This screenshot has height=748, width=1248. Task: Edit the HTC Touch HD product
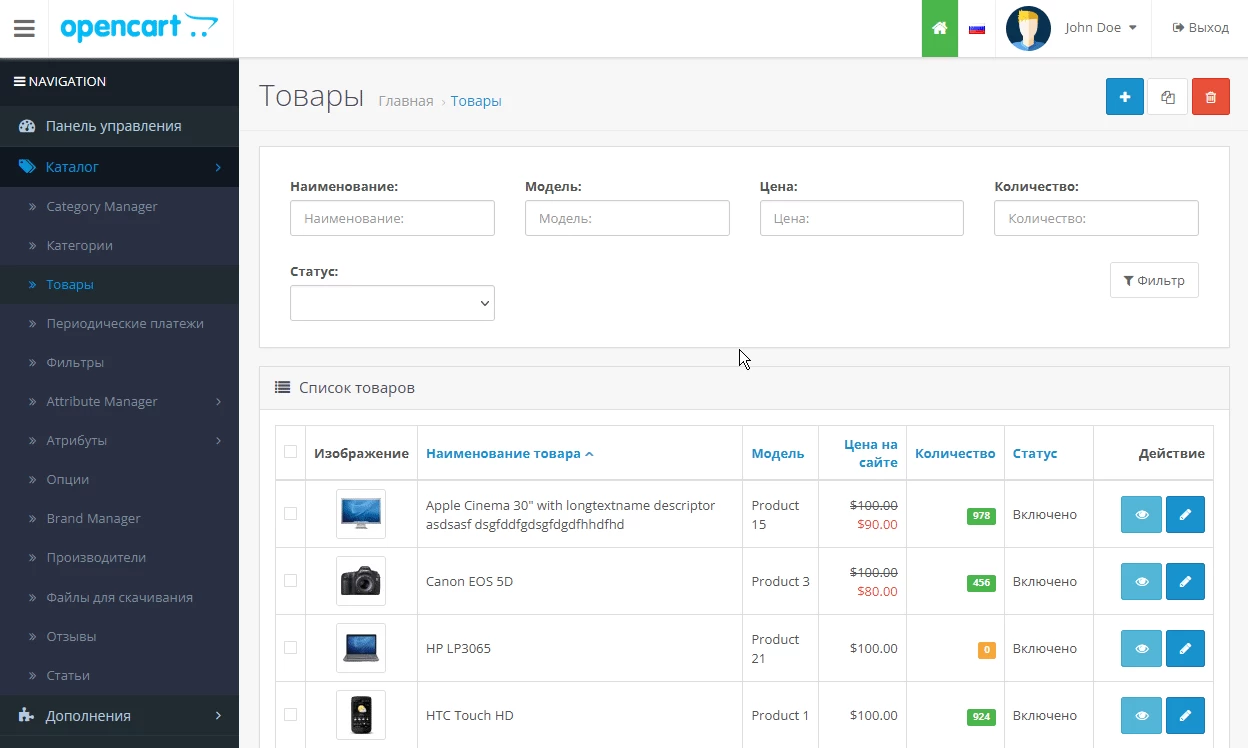[x=1185, y=715]
